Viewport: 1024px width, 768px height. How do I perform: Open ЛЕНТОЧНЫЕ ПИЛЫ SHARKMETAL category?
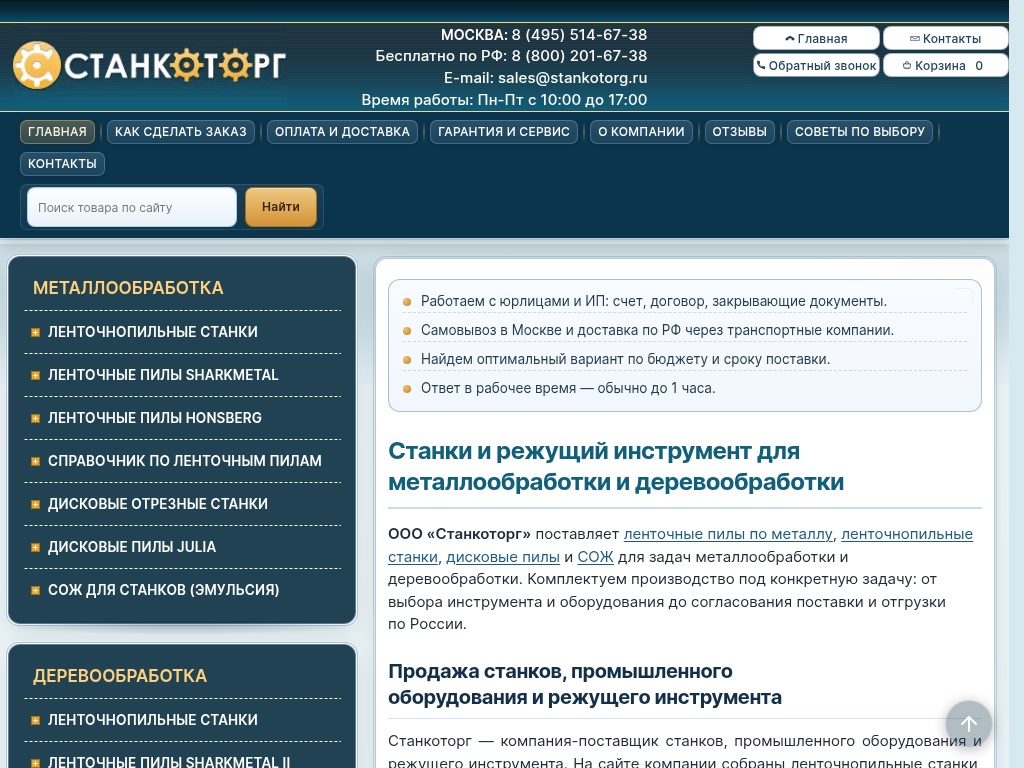pyautogui.click(x=163, y=375)
